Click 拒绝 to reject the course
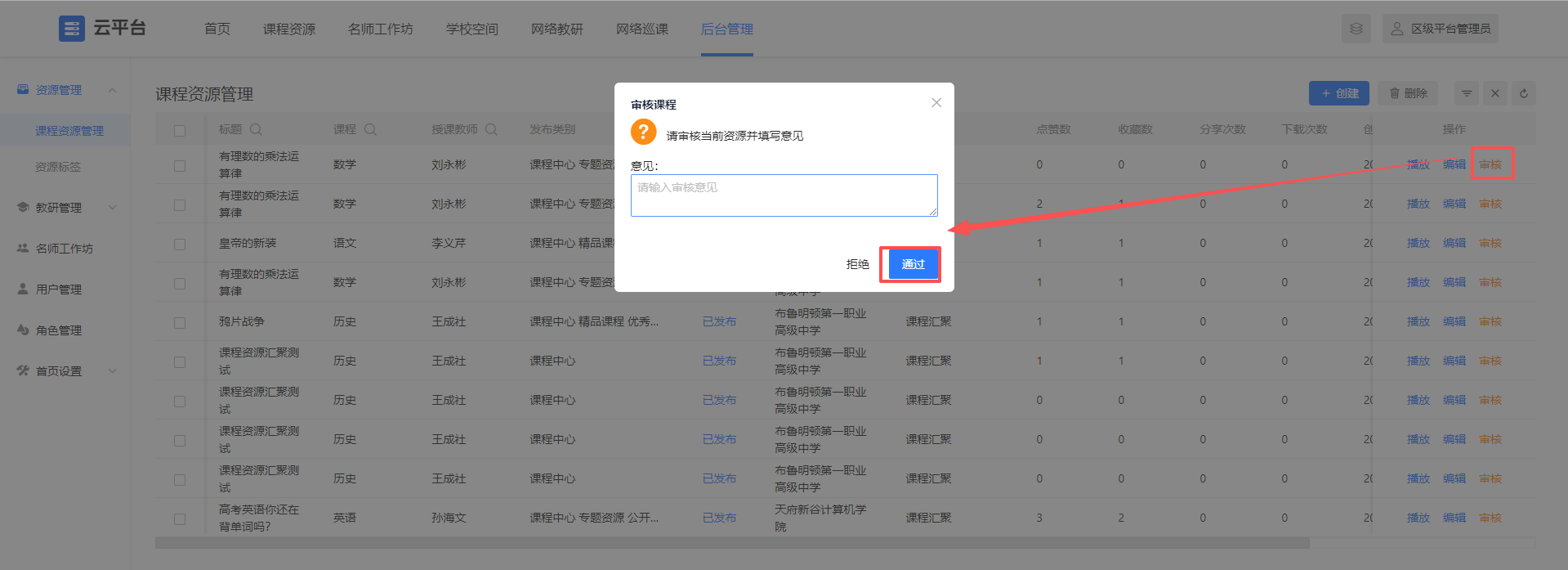 [857, 264]
